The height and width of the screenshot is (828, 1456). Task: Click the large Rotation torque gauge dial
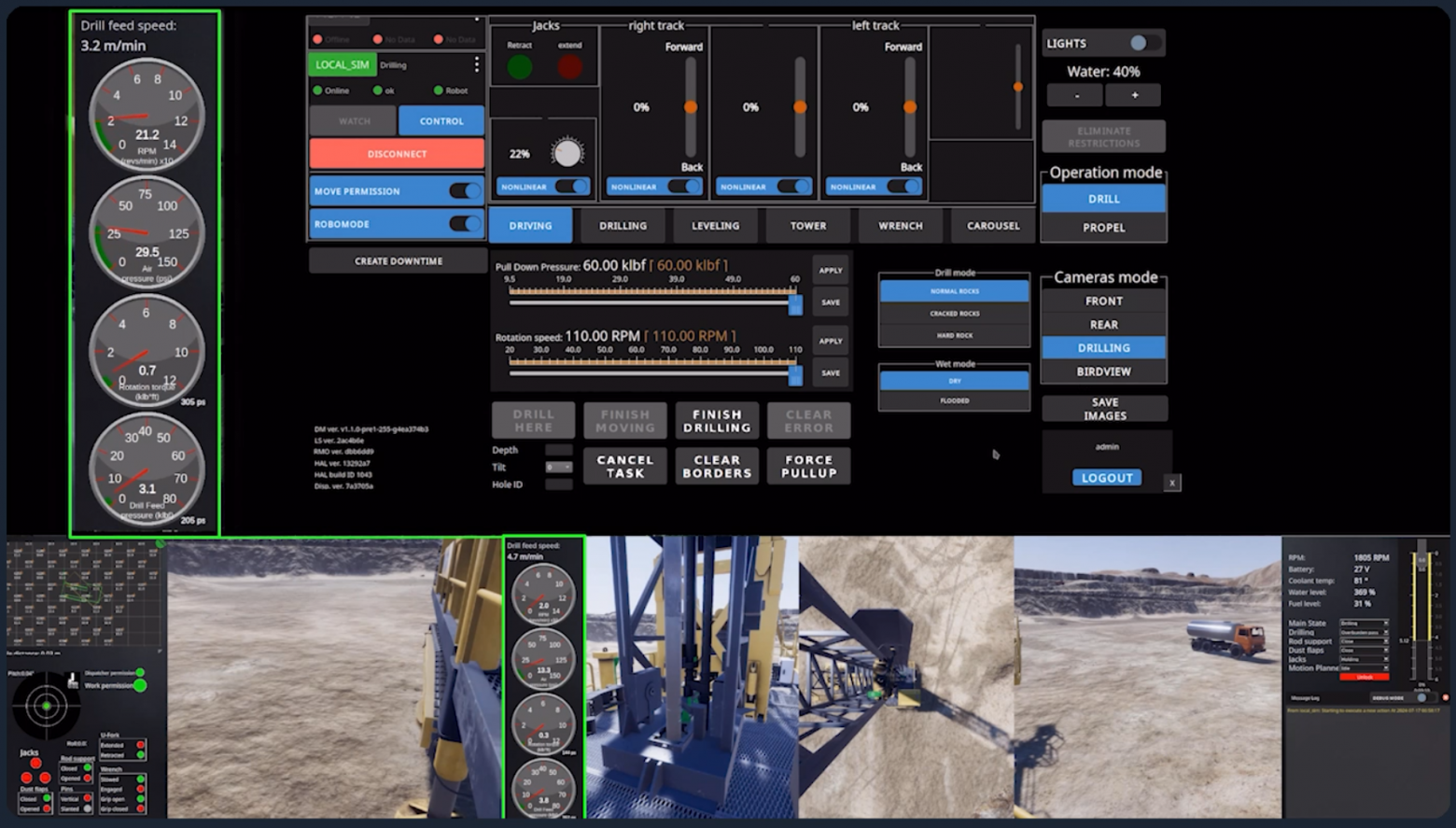click(147, 351)
